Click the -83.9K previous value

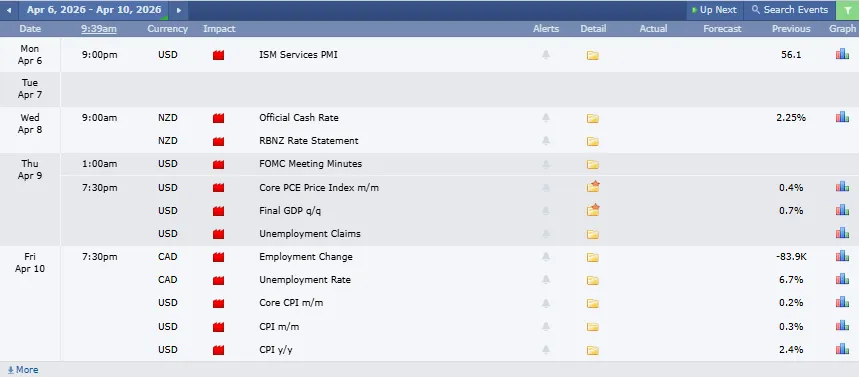pos(791,256)
